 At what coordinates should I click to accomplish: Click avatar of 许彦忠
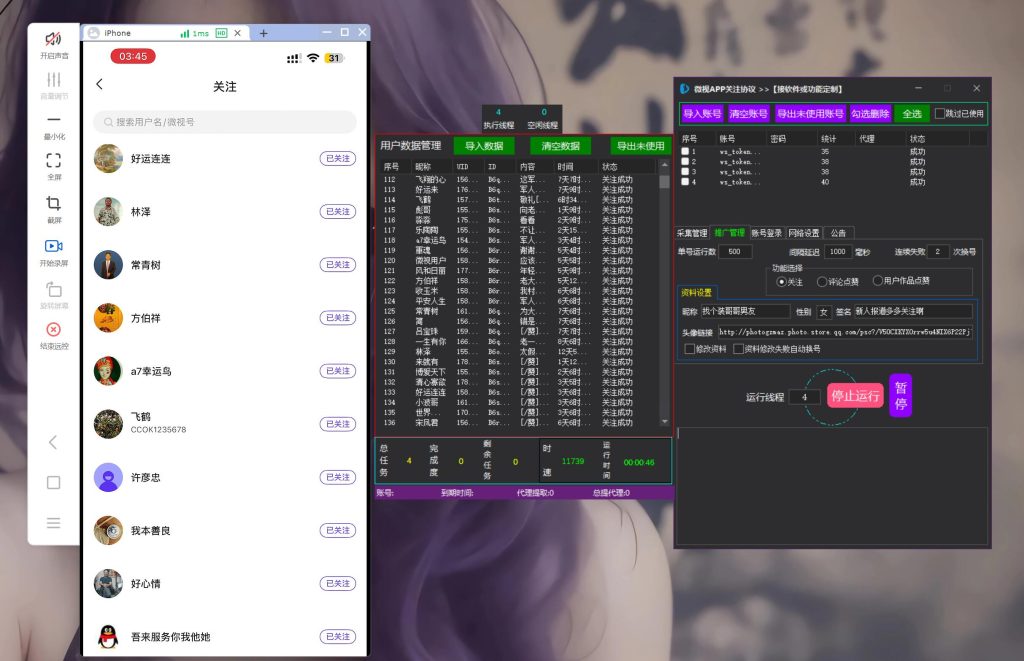[x=108, y=477]
